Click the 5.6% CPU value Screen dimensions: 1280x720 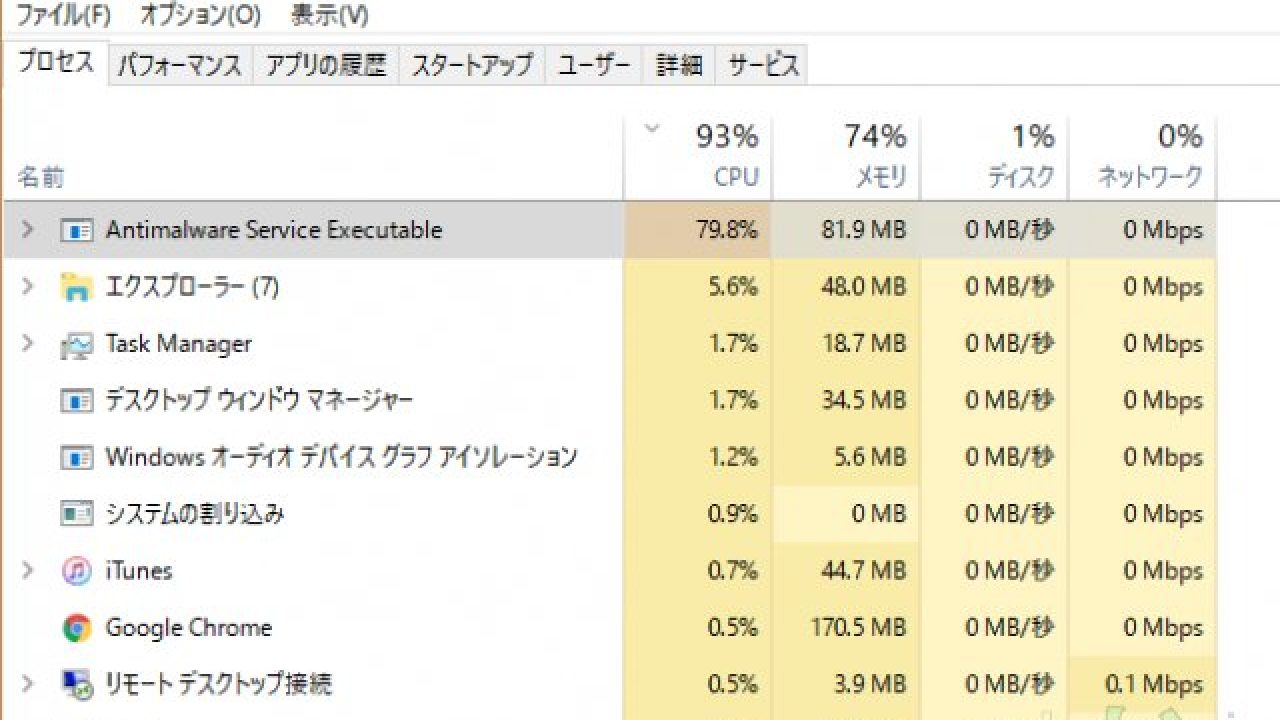[732, 287]
